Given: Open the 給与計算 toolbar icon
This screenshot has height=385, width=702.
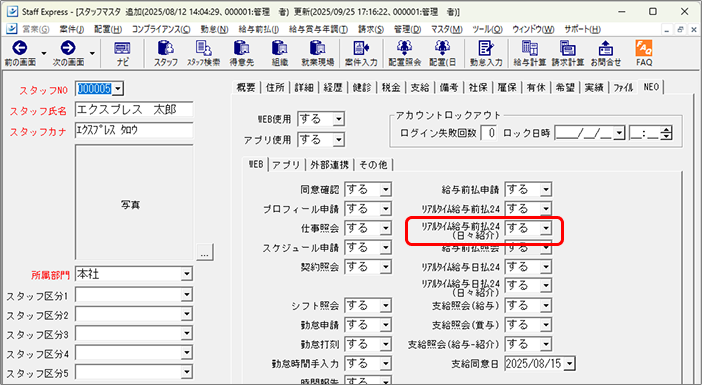Looking at the screenshot, I should click(x=530, y=53).
